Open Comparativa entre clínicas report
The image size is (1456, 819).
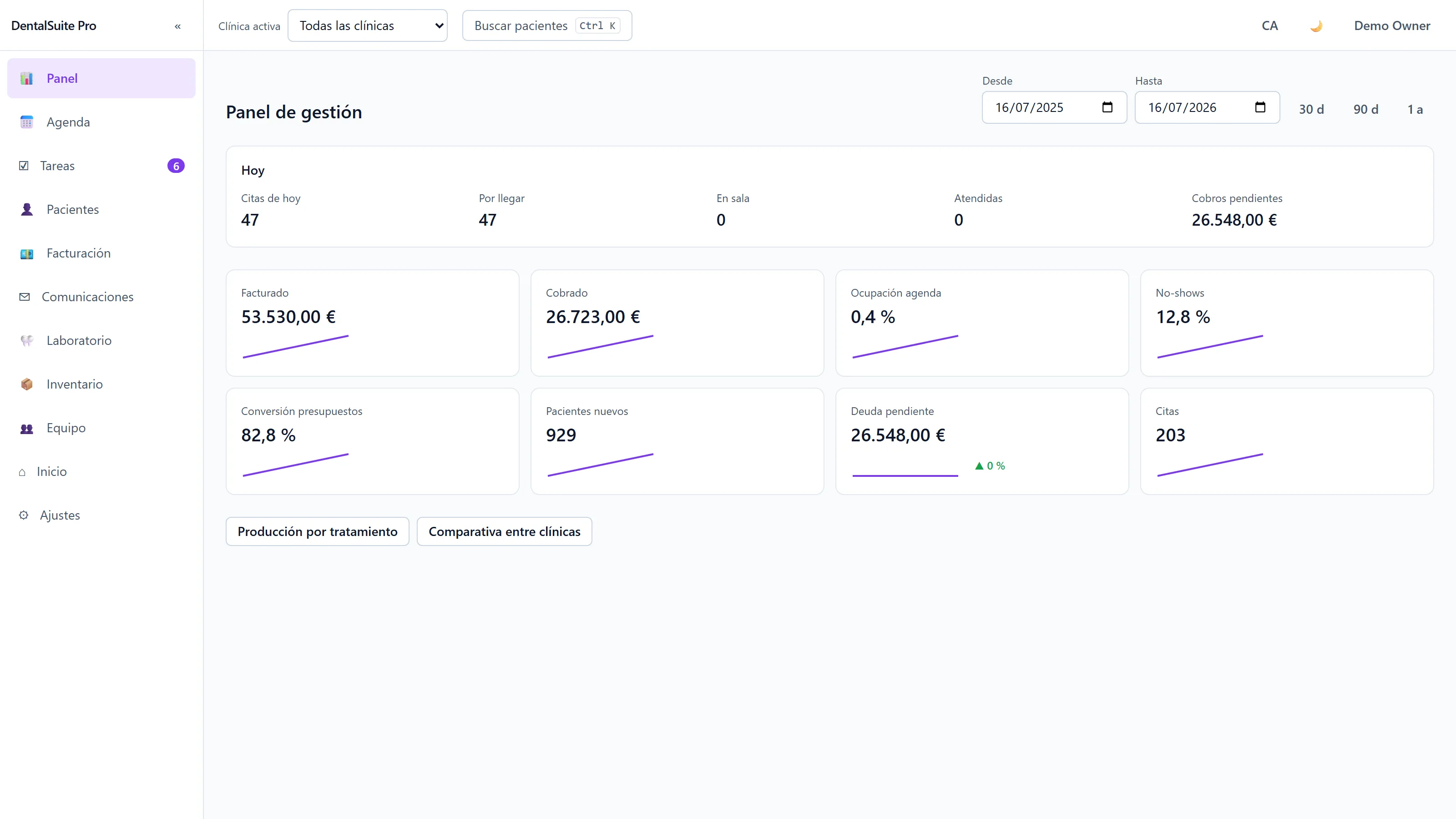(504, 531)
